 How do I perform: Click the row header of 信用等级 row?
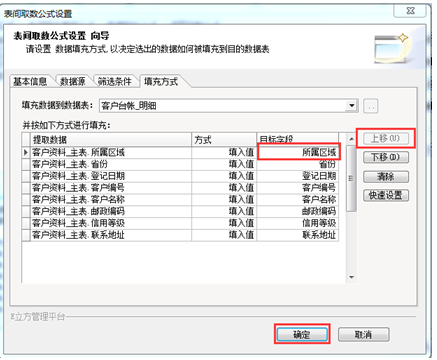point(26,223)
